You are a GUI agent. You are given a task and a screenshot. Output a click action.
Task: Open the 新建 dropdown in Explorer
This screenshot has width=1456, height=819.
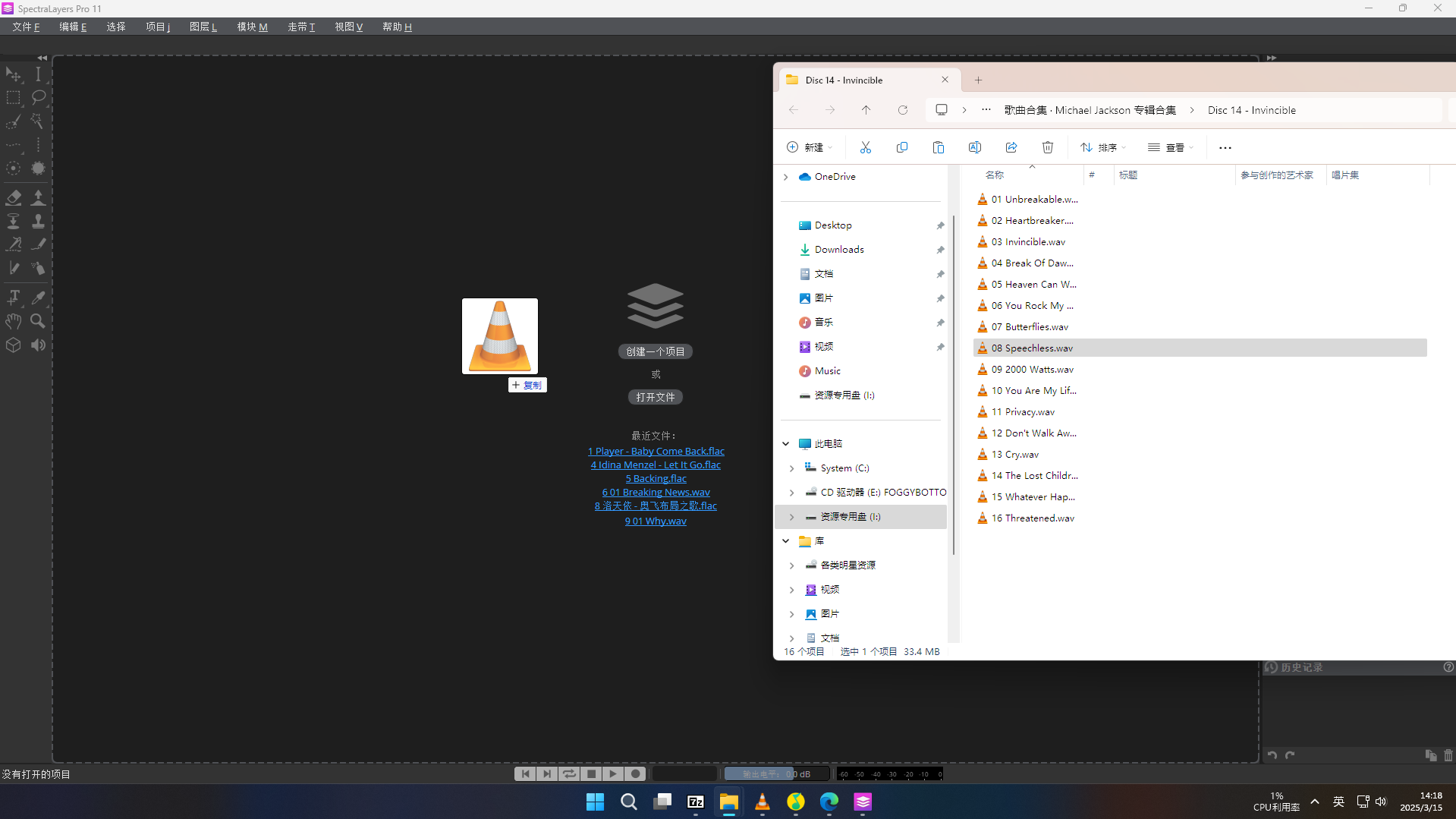tap(810, 147)
